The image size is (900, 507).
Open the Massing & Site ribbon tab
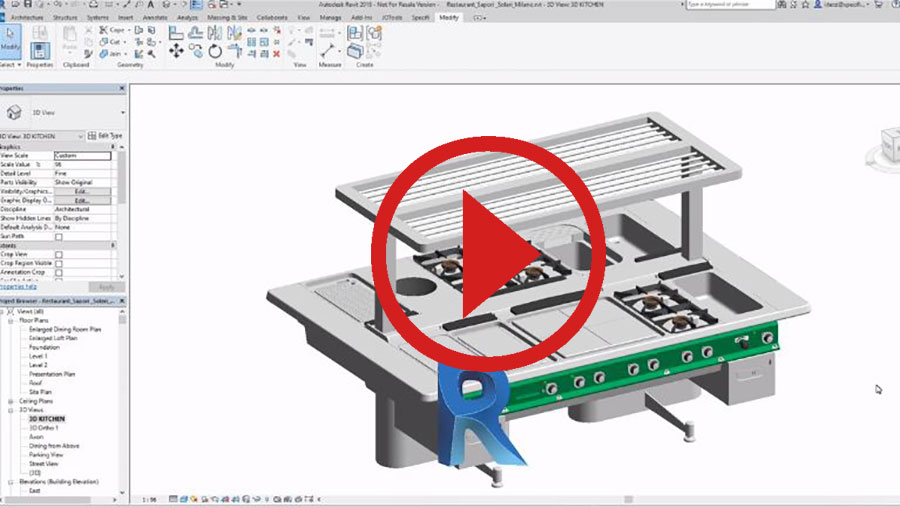click(x=227, y=18)
